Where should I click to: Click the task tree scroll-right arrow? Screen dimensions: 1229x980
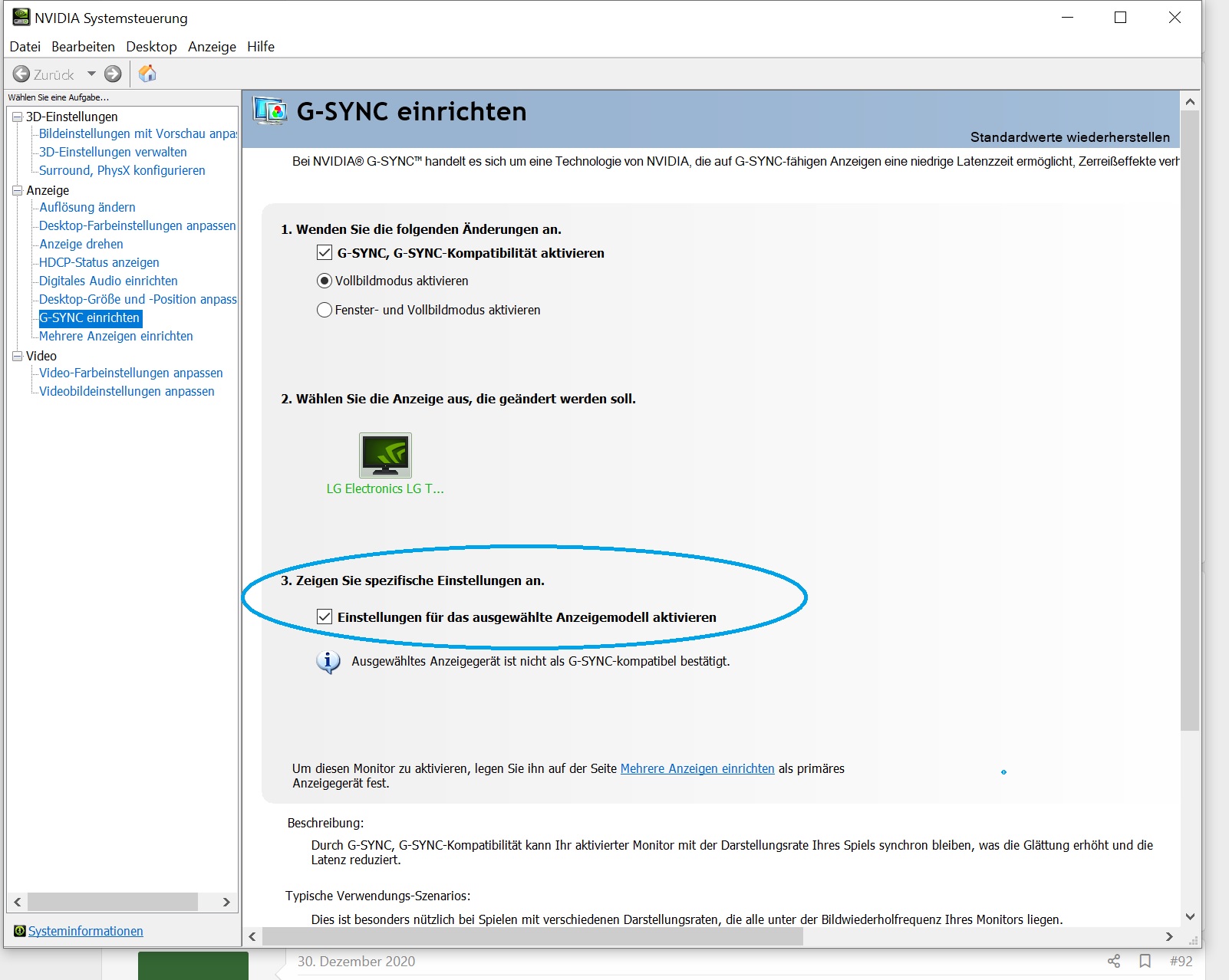(x=226, y=902)
